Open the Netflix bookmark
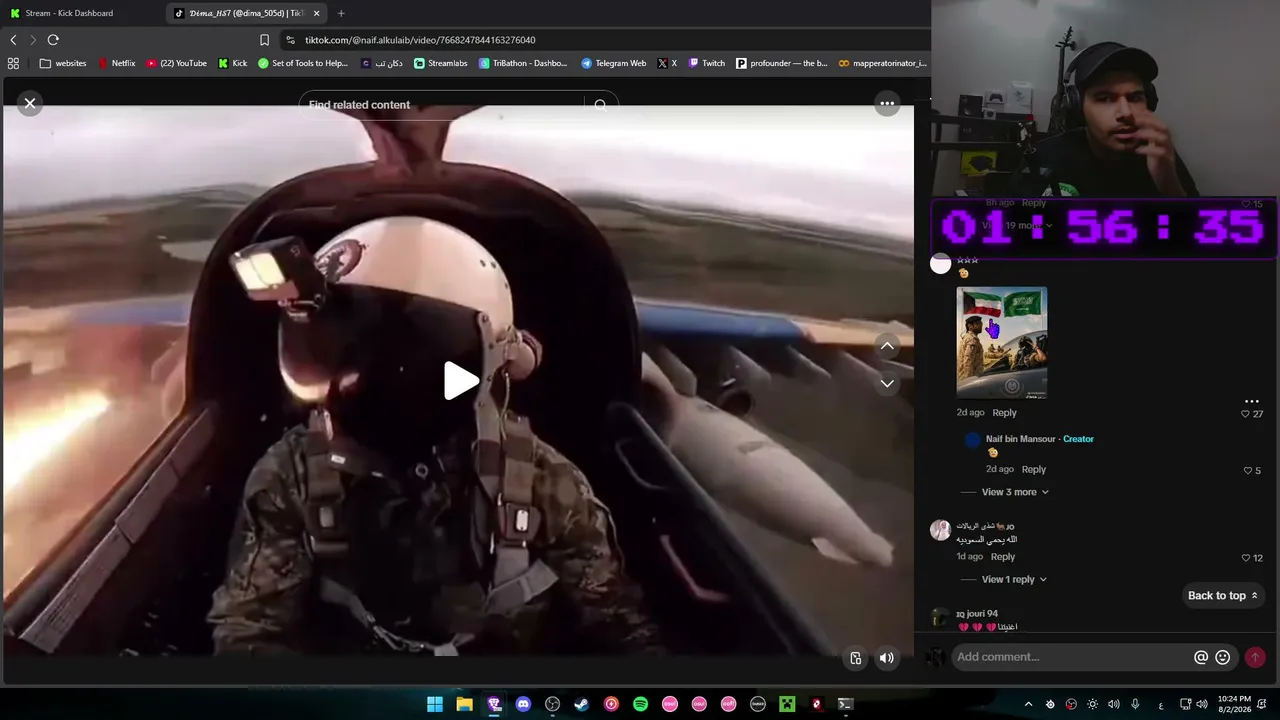 [x=116, y=63]
